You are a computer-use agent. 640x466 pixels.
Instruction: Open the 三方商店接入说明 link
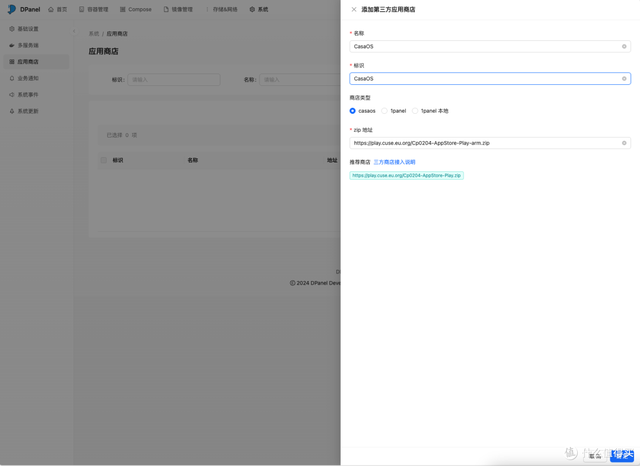click(394, 162)
